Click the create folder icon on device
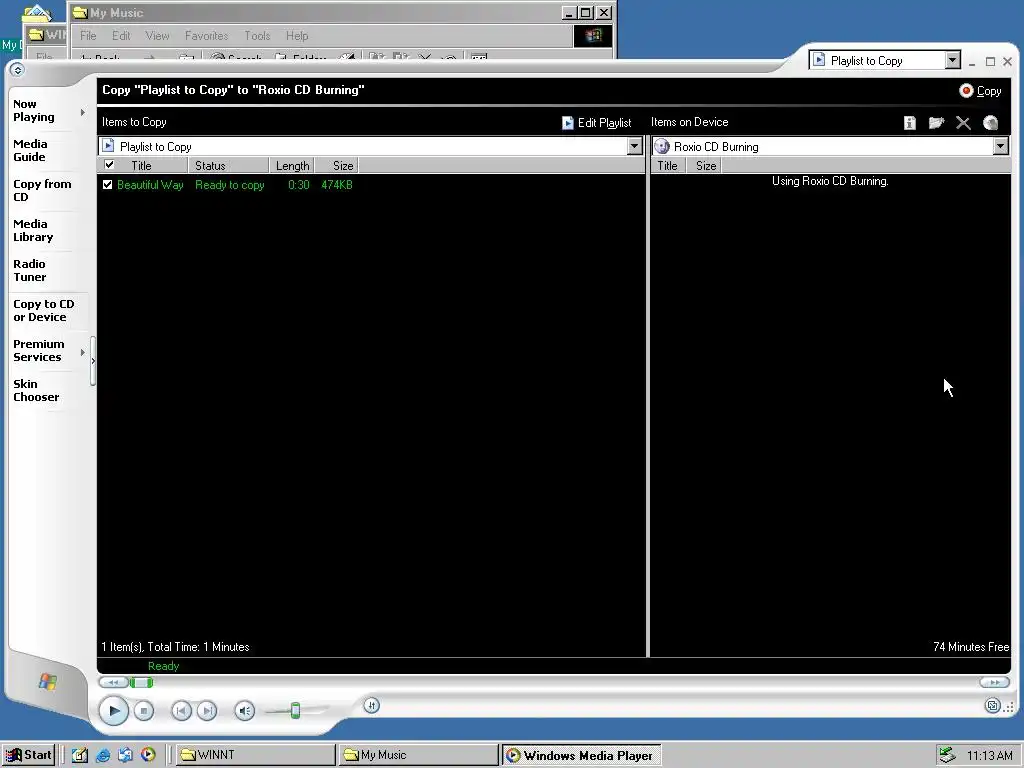The image size is (1024, 768). click(936, 123)
